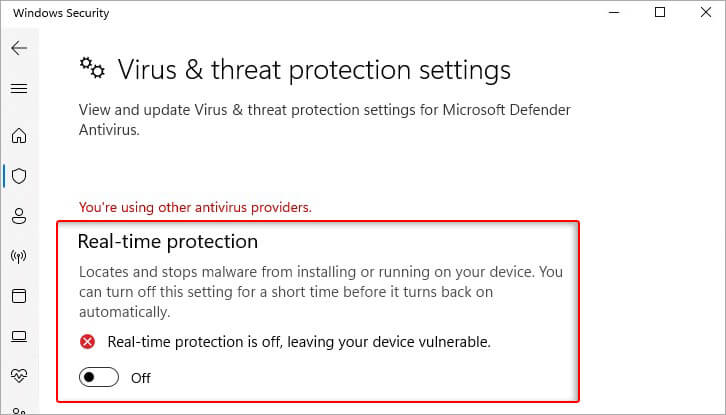Open Account protection person icon
Viewport: 726px width, 415px height.
click(x=19, y=216)
